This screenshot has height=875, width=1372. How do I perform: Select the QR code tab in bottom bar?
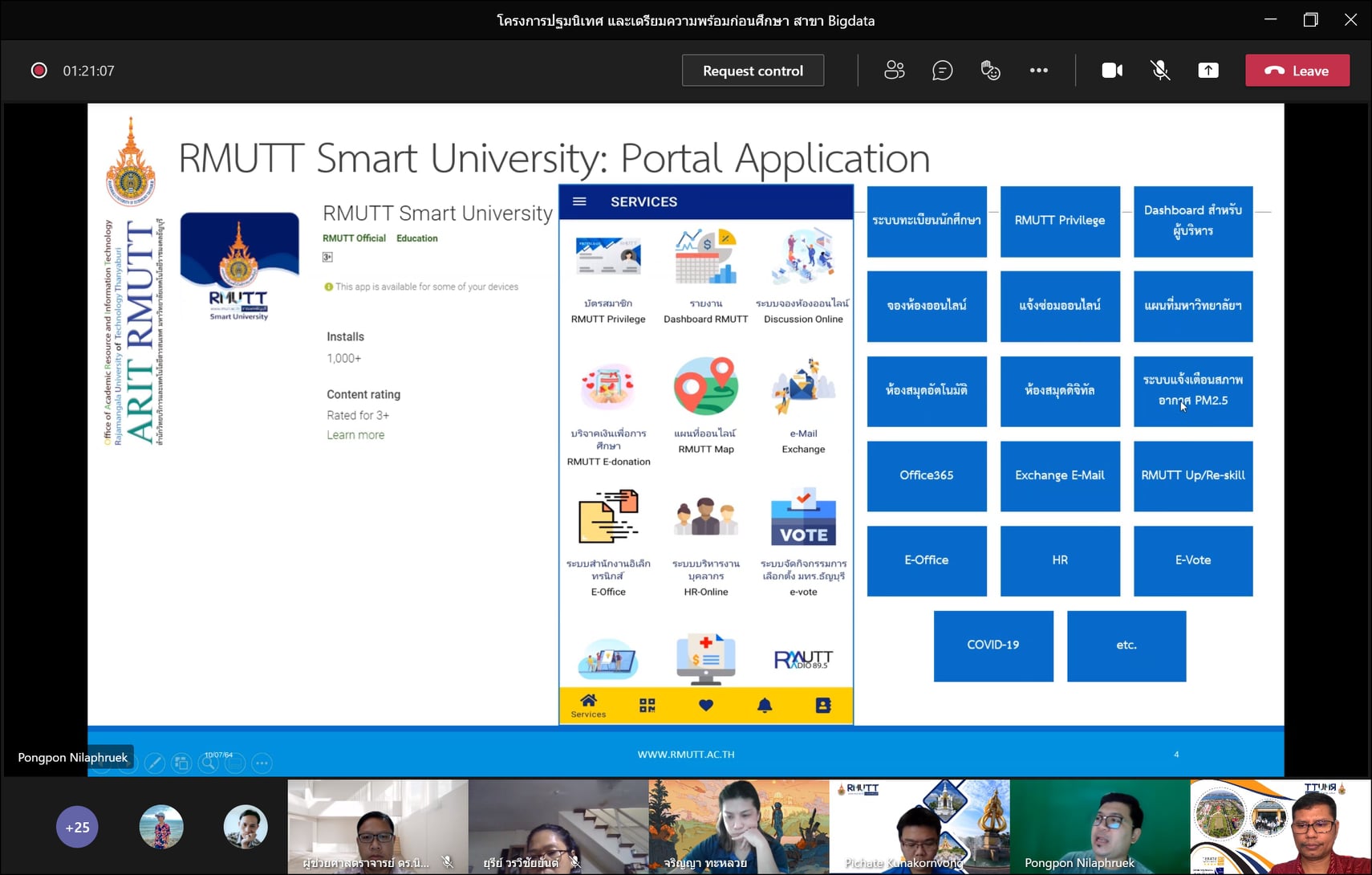[647, 706]
